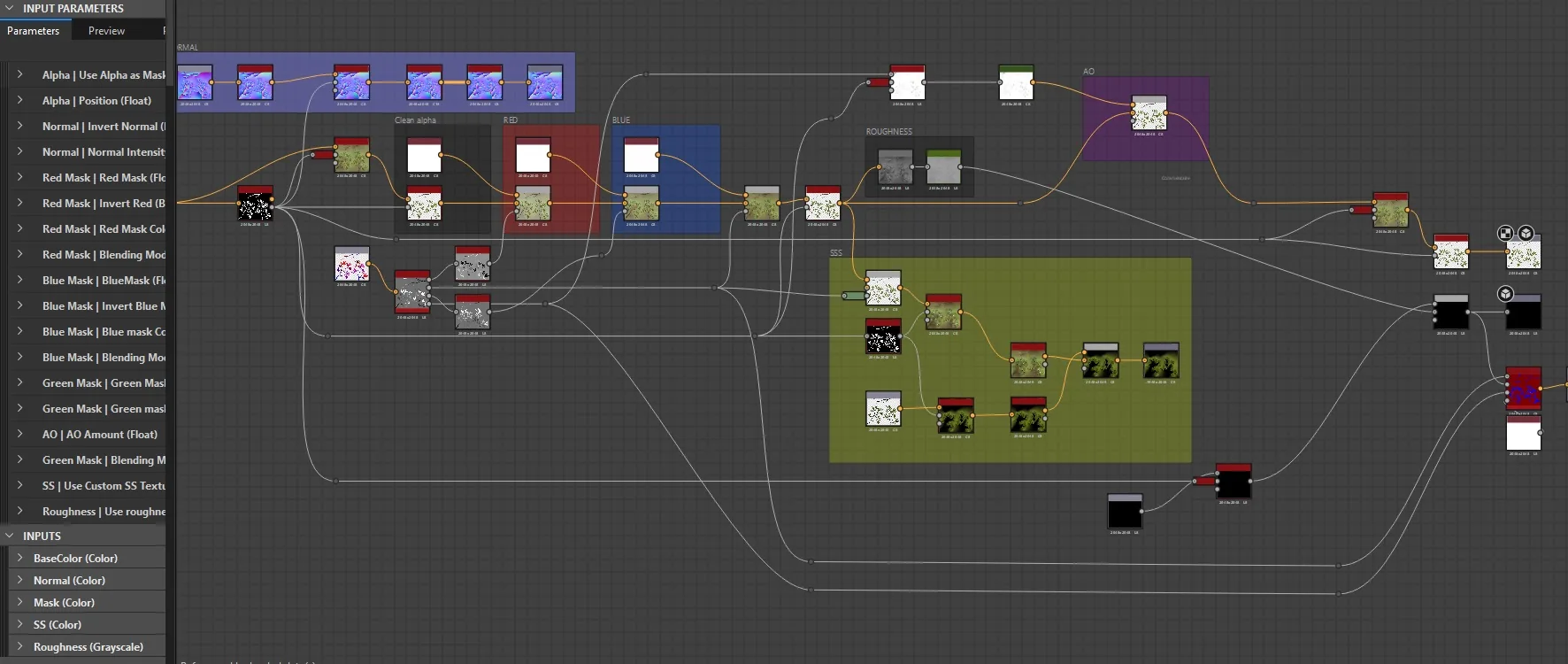The height and width of the screenshot is (664, 1568).
Task: Select the Clean alpha frame title
Action: click(x=415, y=120)
